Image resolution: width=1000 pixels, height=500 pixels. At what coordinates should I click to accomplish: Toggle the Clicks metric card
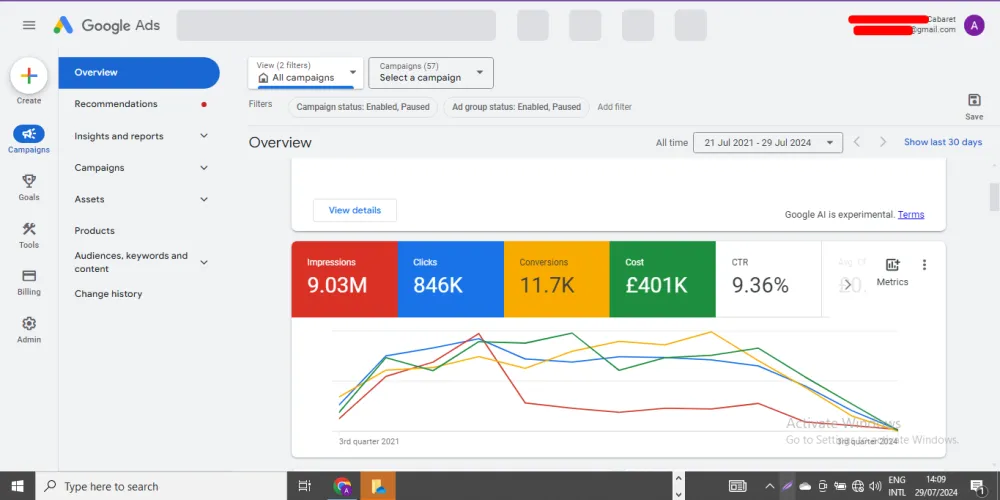(x=450, y=279)
